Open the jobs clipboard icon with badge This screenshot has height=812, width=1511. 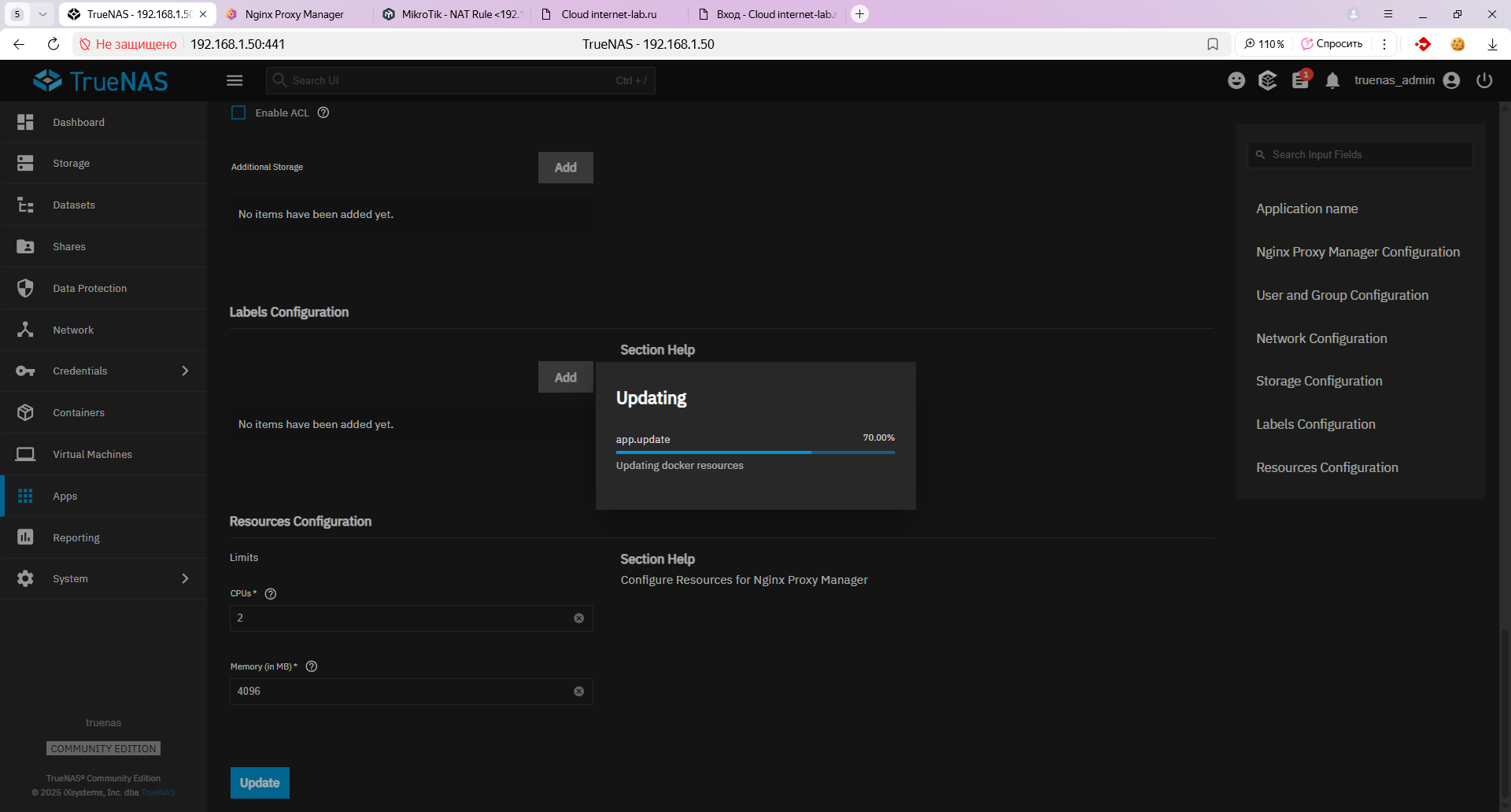(1300, 80)
